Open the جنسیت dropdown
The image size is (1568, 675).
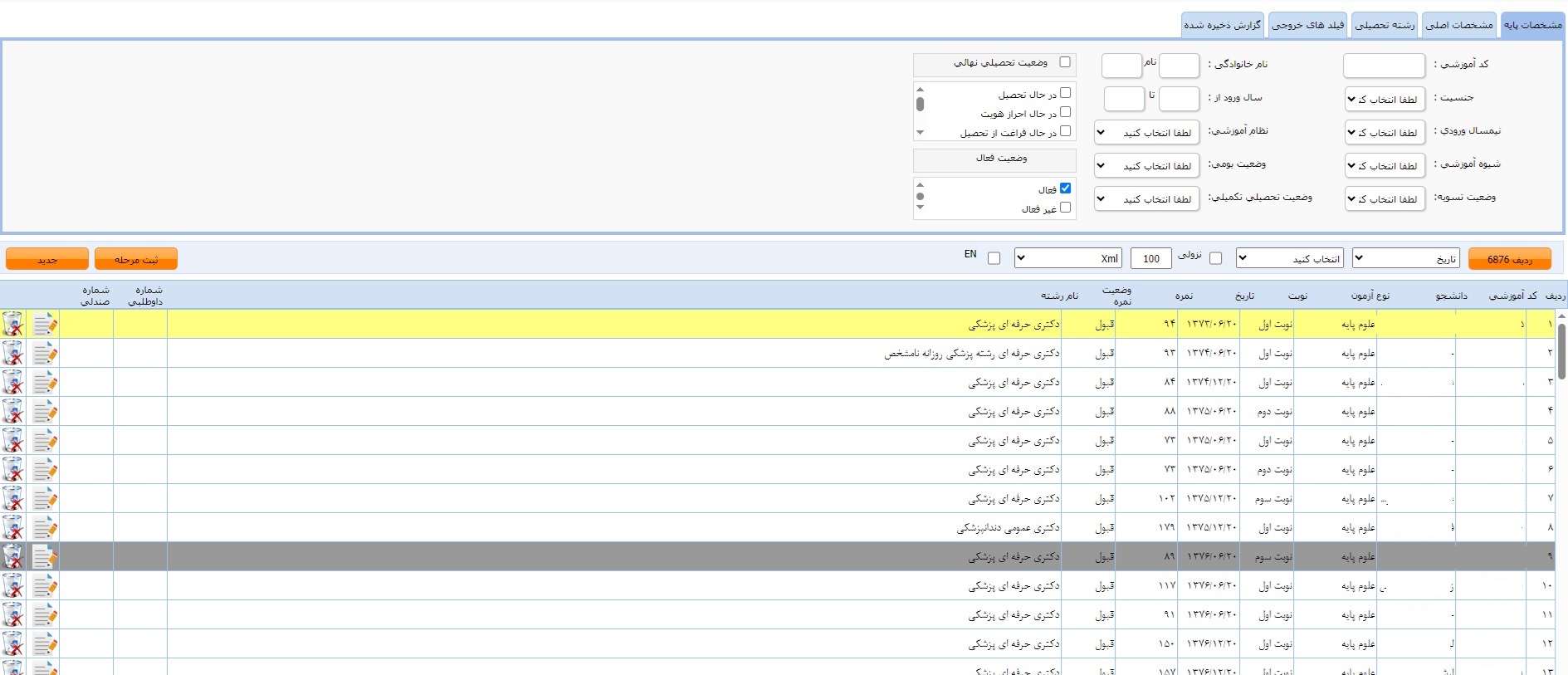[x=1385, y=100]
